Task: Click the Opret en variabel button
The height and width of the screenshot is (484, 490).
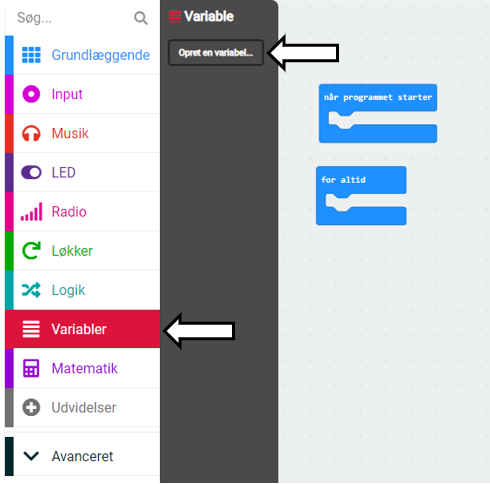Action: 216,53
